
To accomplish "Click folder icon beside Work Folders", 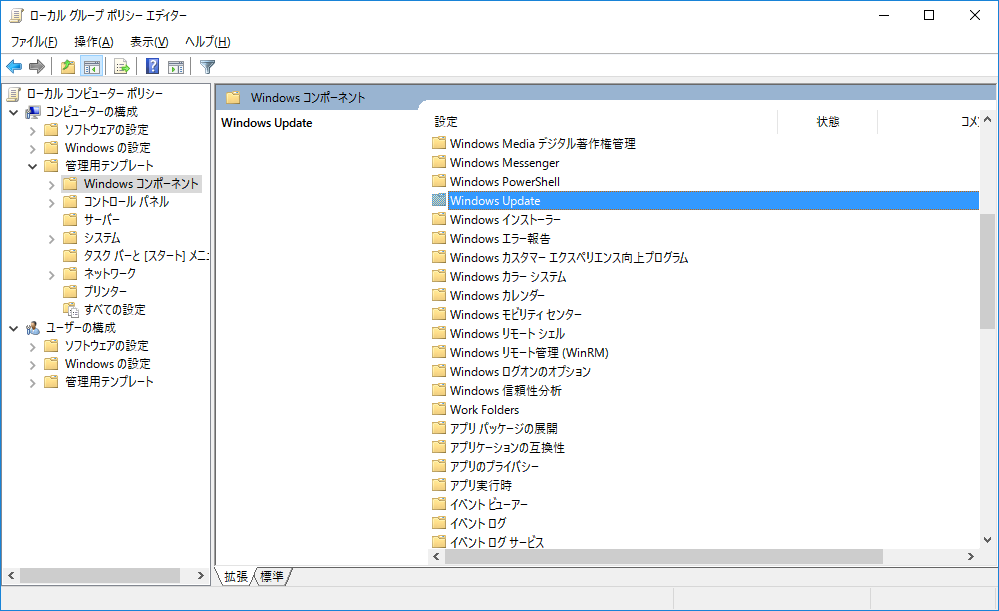I will pyautogui.click(x=439, y=409).
